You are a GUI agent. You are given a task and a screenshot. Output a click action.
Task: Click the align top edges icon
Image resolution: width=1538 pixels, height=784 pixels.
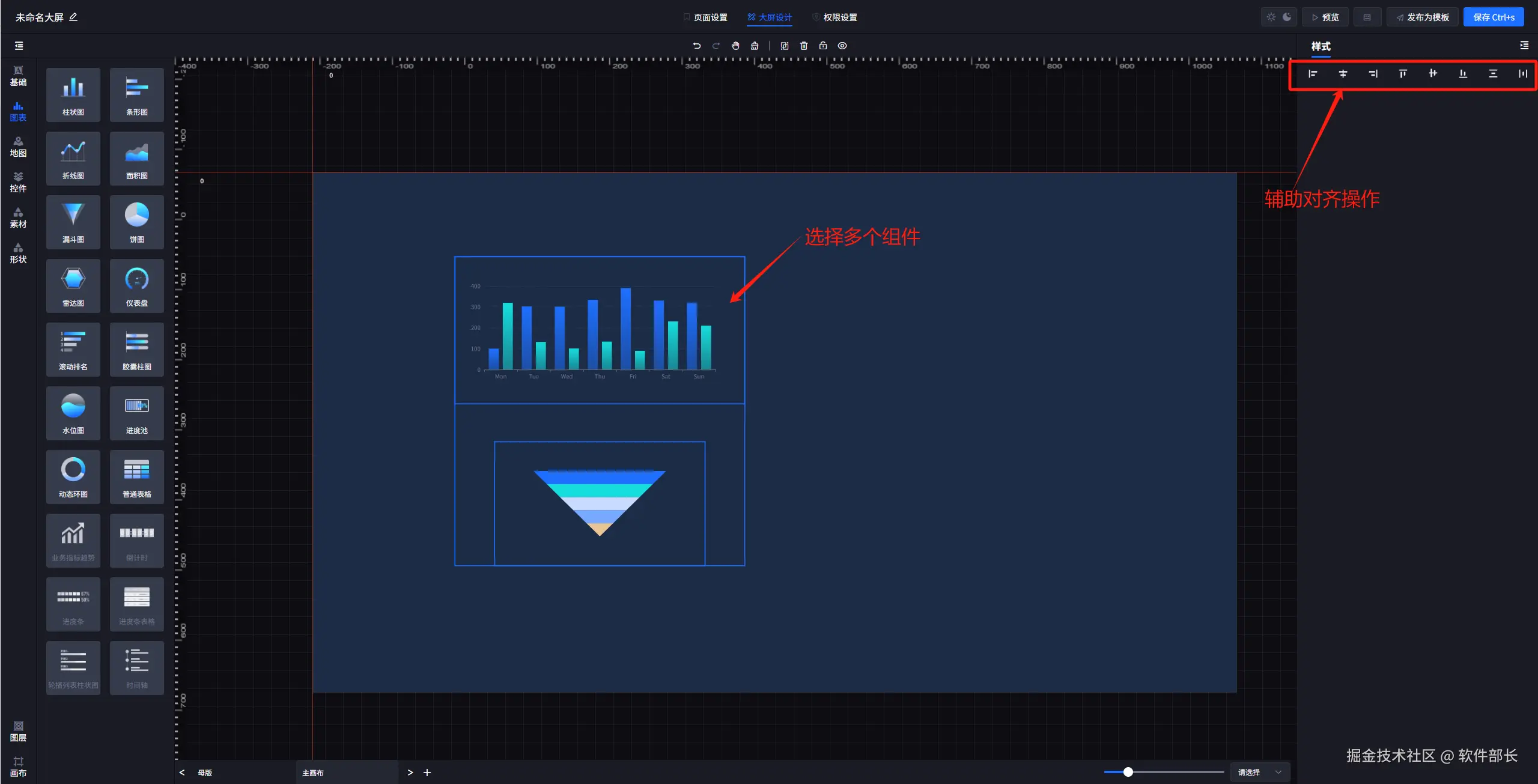(x=1403, y=74)
